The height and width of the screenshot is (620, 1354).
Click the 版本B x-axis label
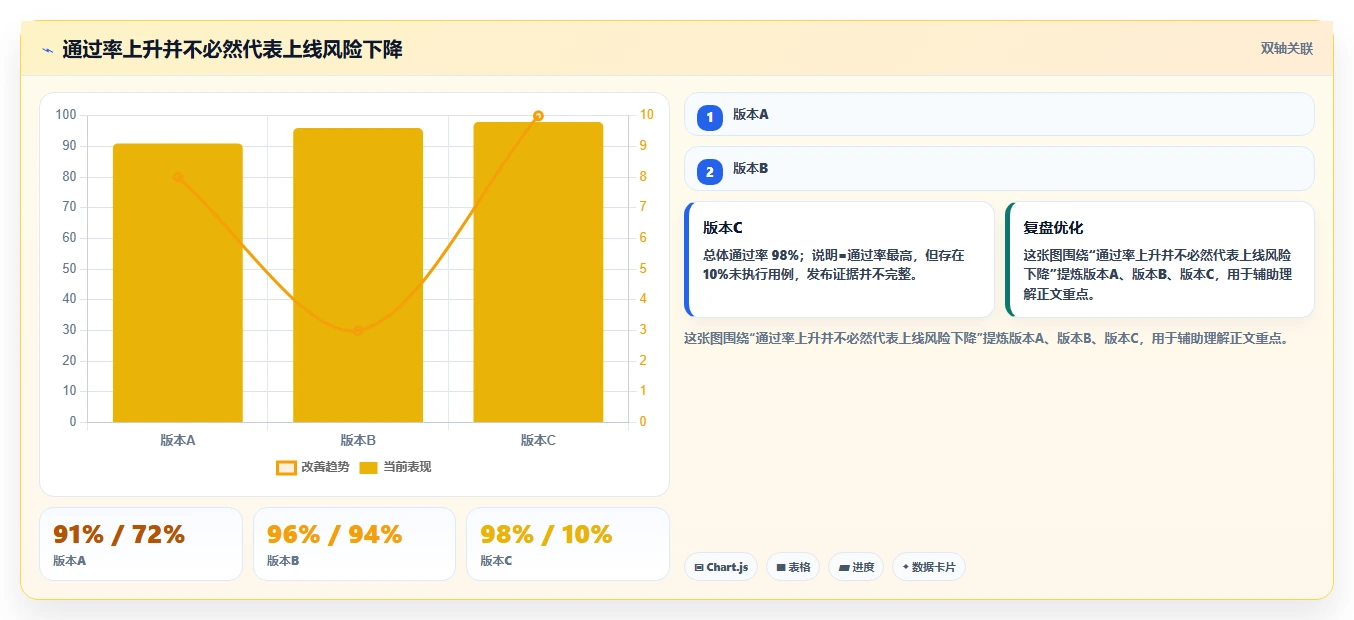[x=358, y=440]
